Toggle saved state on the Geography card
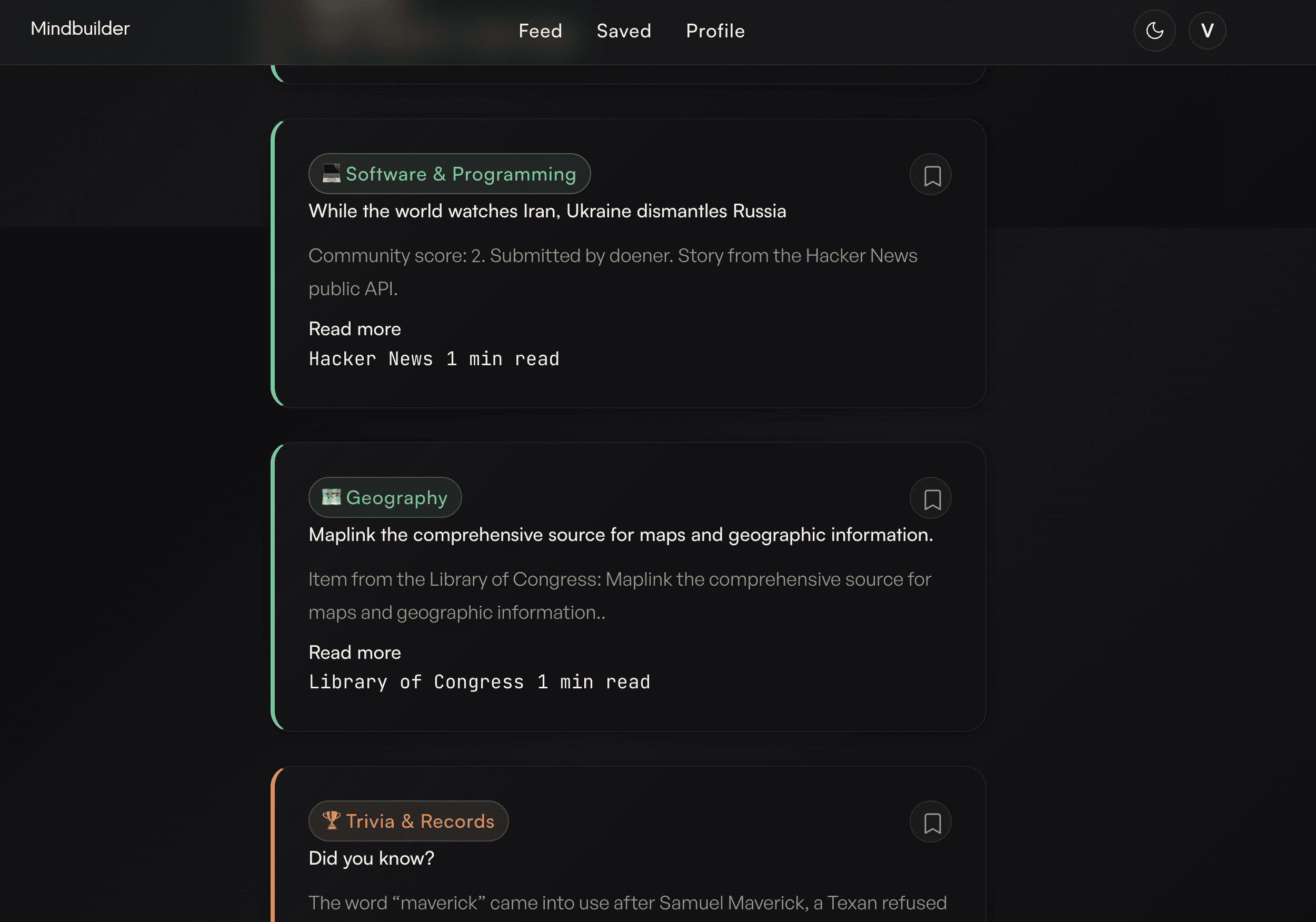 click(x=930, y=498)
